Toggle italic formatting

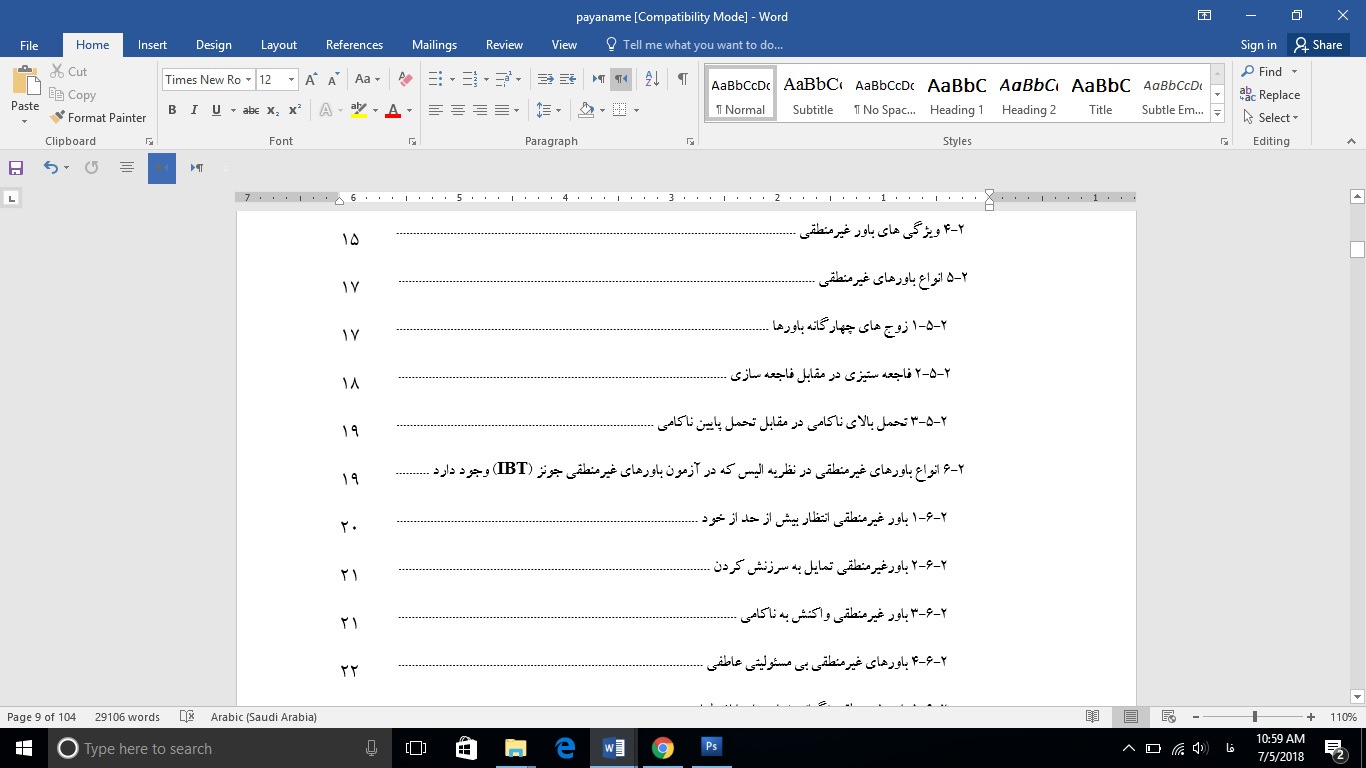pyautogui.click(x=194, y=110)
